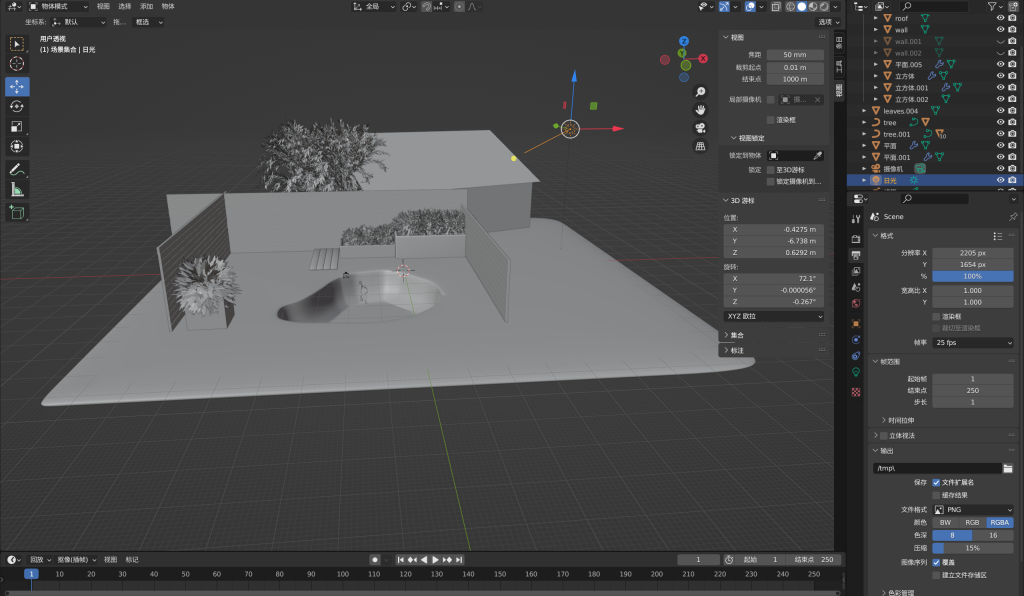This screenshot has height=596, width=1024.
Task: Expand the leaves.004 outliner item
Action: point(864,111)
